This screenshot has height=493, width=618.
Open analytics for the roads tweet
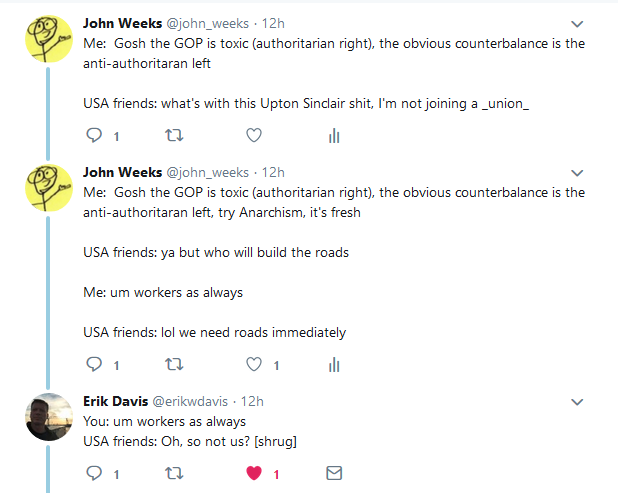pyautogui.click(x=334, y=365)
